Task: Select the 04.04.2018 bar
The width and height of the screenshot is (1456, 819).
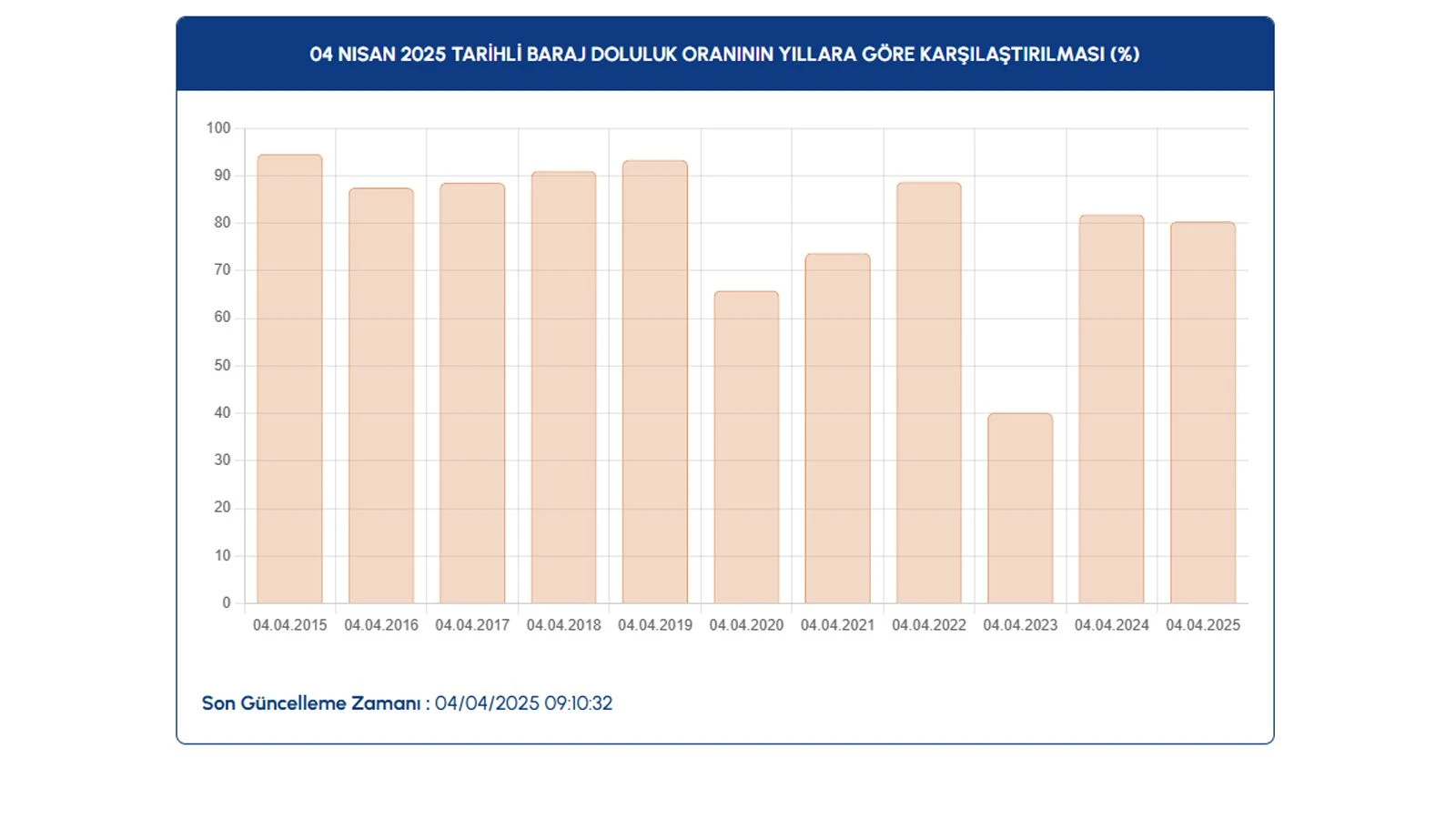Action: (563, 387)
